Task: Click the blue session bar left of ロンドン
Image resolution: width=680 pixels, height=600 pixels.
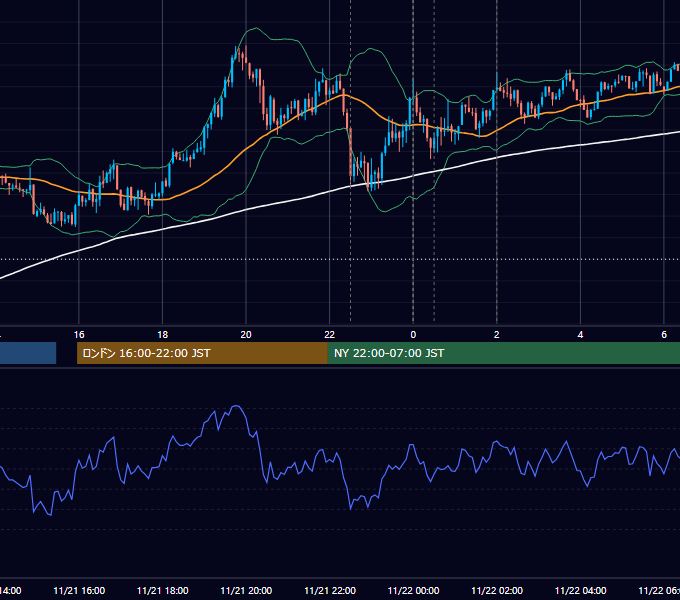Action: (28, 353)
